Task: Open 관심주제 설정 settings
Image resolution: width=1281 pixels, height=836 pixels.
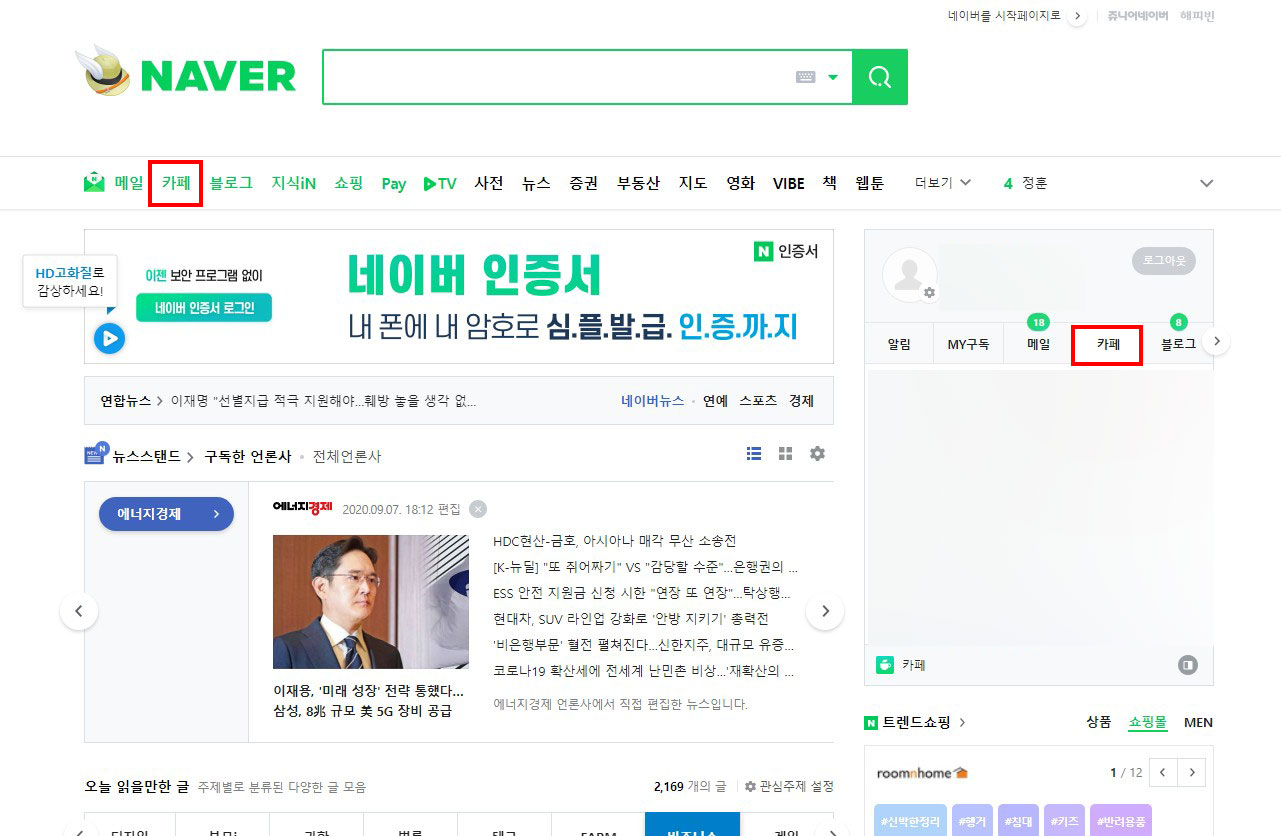Action: click(x=790, y=787)
